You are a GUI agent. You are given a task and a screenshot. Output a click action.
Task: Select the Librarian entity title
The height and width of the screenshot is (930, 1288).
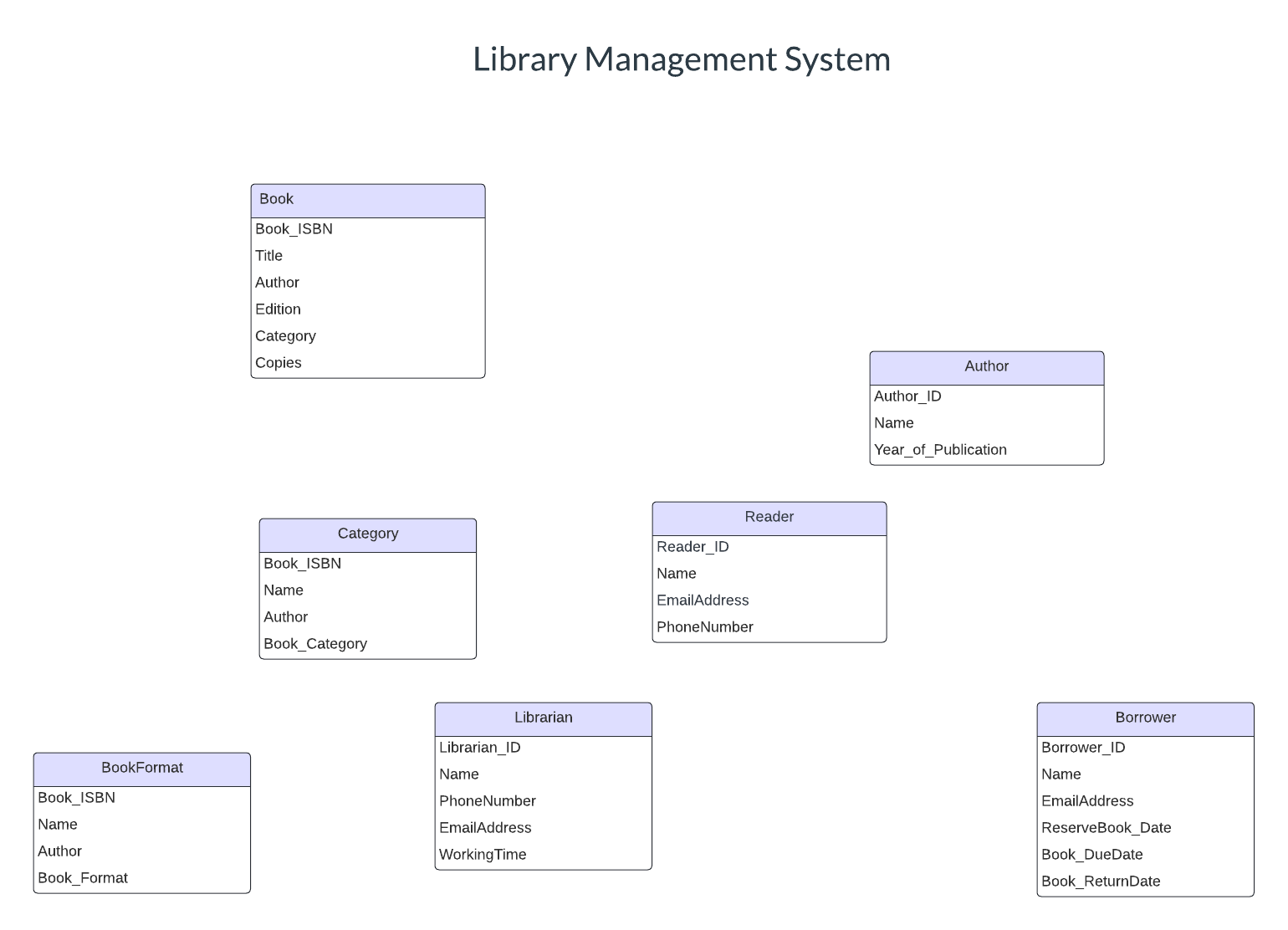(x=543, y=718)
